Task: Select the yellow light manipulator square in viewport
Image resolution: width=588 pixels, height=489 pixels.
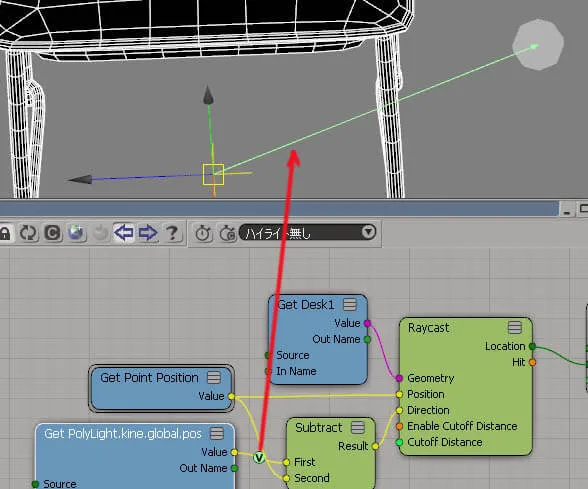Action: pyautogui.click(x=213, y=174)
